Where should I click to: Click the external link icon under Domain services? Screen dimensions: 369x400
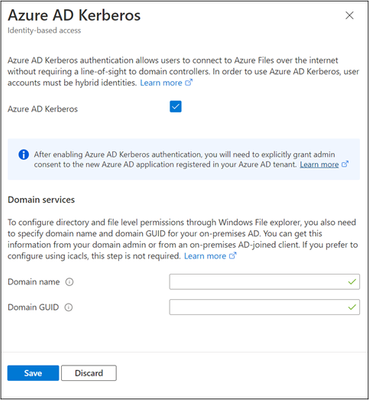[x=233, y=256]
